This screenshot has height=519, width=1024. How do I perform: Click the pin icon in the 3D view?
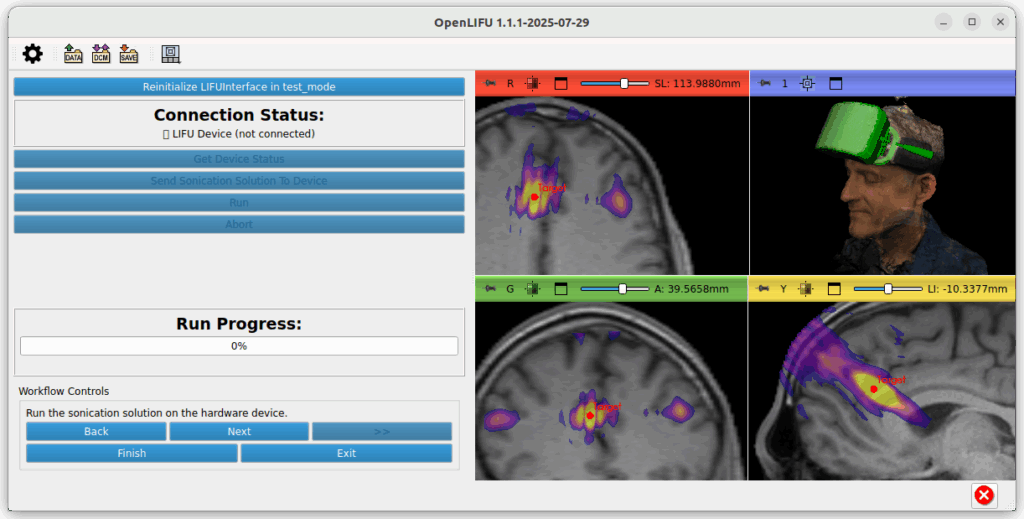click(x=765, y=84)
